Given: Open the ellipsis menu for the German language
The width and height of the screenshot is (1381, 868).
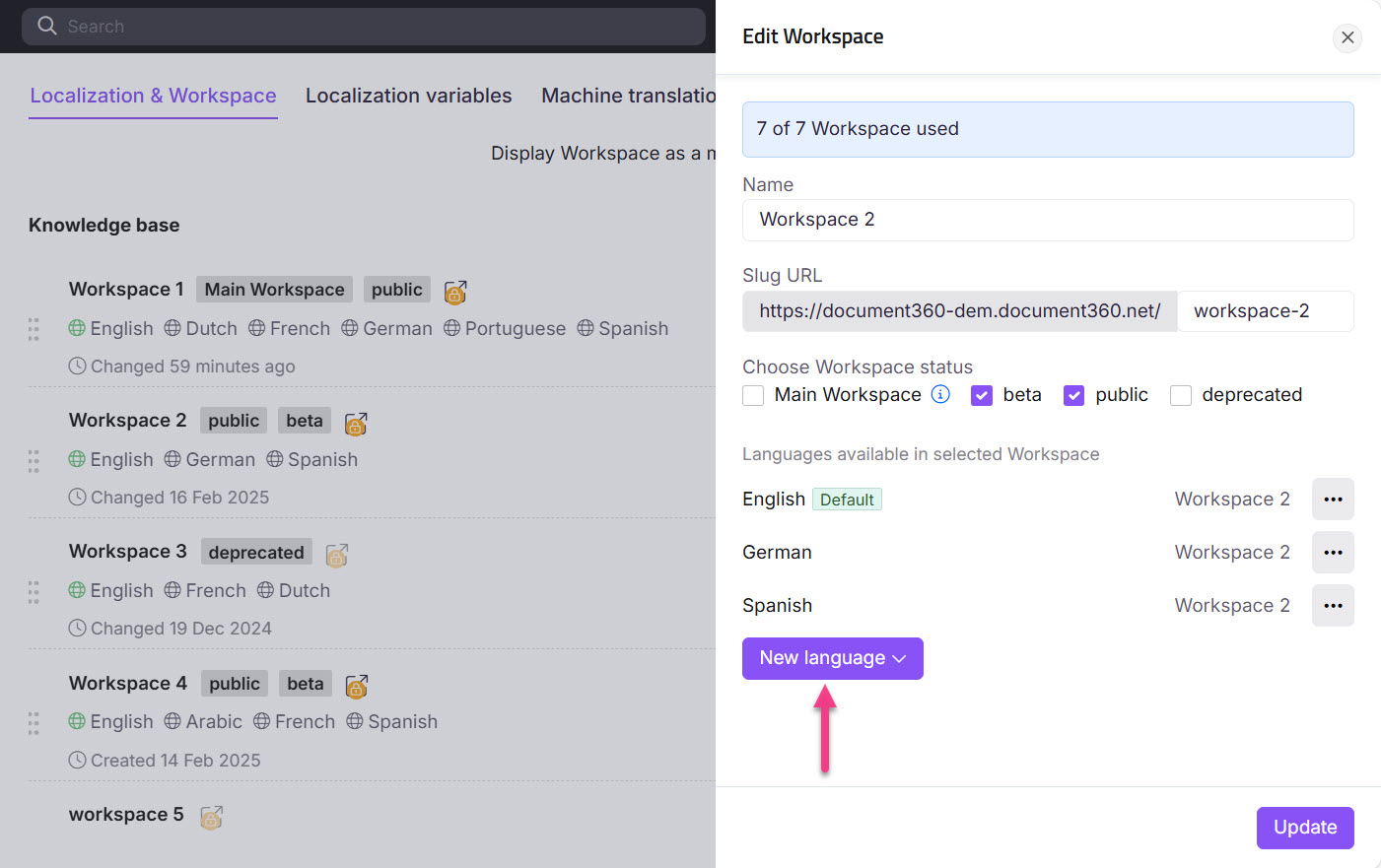Looking at the screenshot, I should pos(1333,552).
